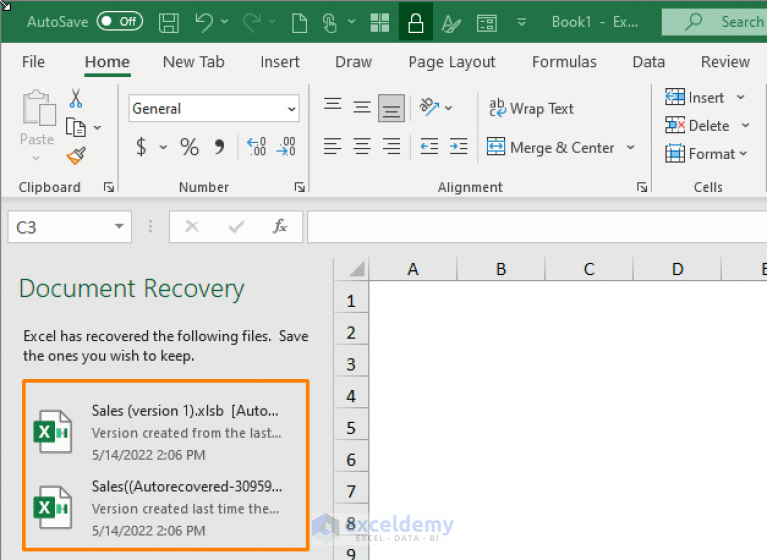
Task: Open the Format cells menu button
Action: coord(706,154)
